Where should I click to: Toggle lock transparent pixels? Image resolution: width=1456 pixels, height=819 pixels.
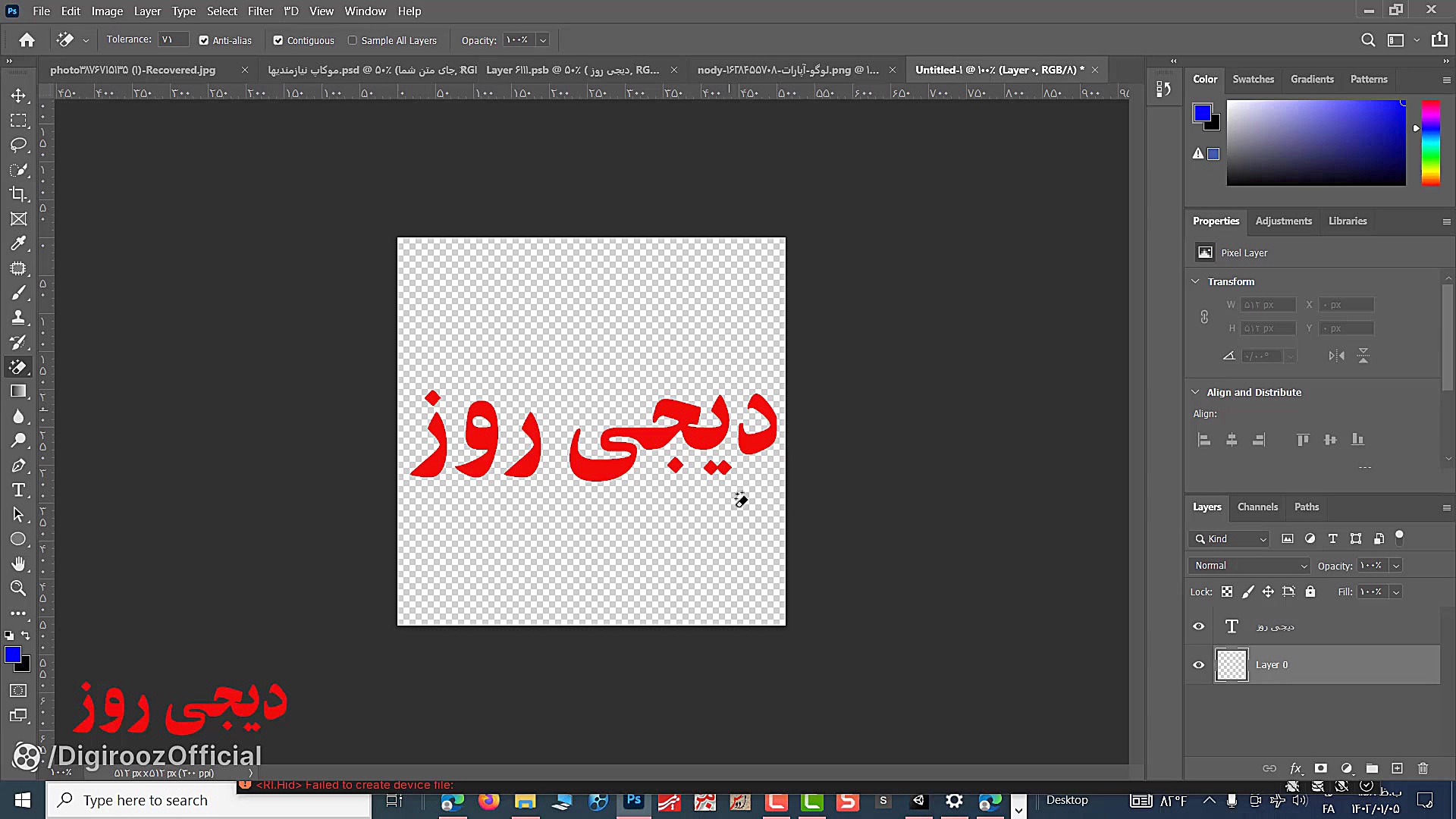[1227, 591]
